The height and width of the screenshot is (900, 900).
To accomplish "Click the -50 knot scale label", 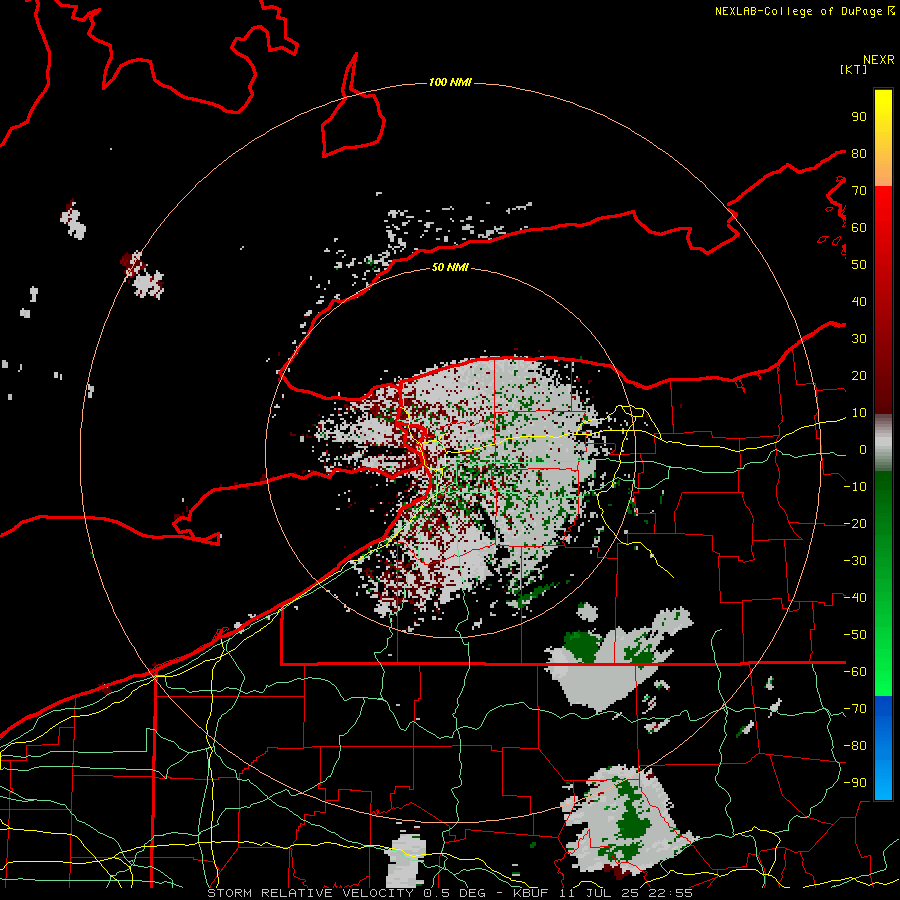I will 855,635.
